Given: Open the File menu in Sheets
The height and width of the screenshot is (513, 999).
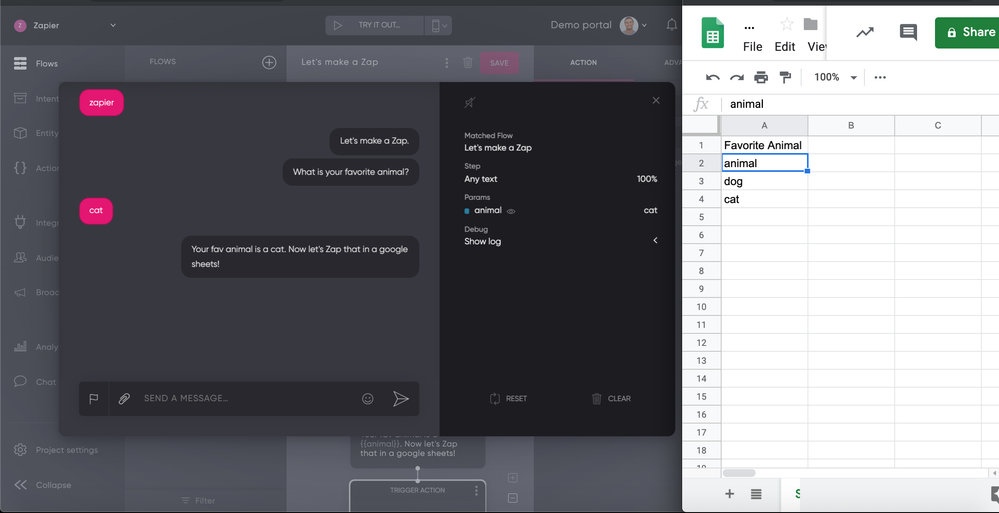Looking at the screenshot, I should pos(752,47).
